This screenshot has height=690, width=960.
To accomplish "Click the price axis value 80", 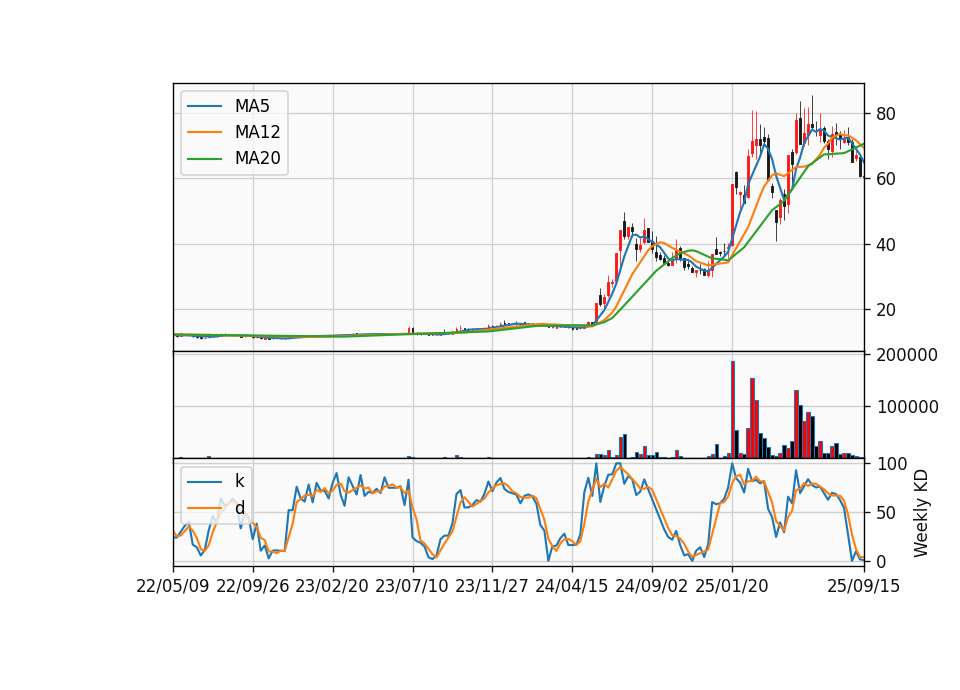I will (886, 114).
